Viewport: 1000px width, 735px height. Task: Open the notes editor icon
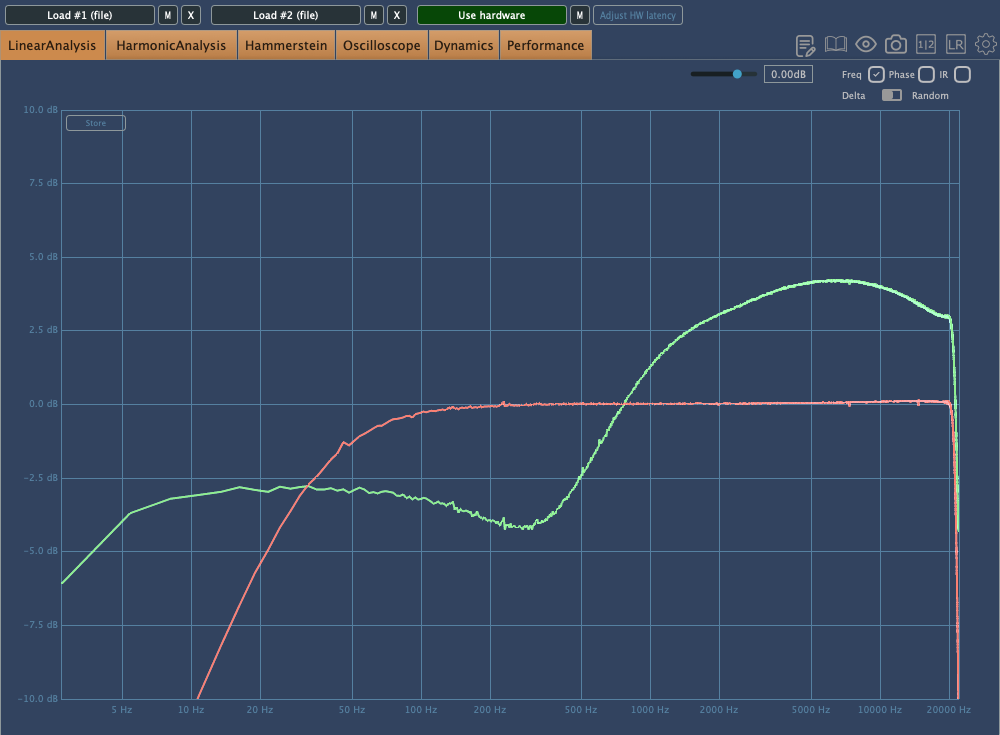point(806,45)
